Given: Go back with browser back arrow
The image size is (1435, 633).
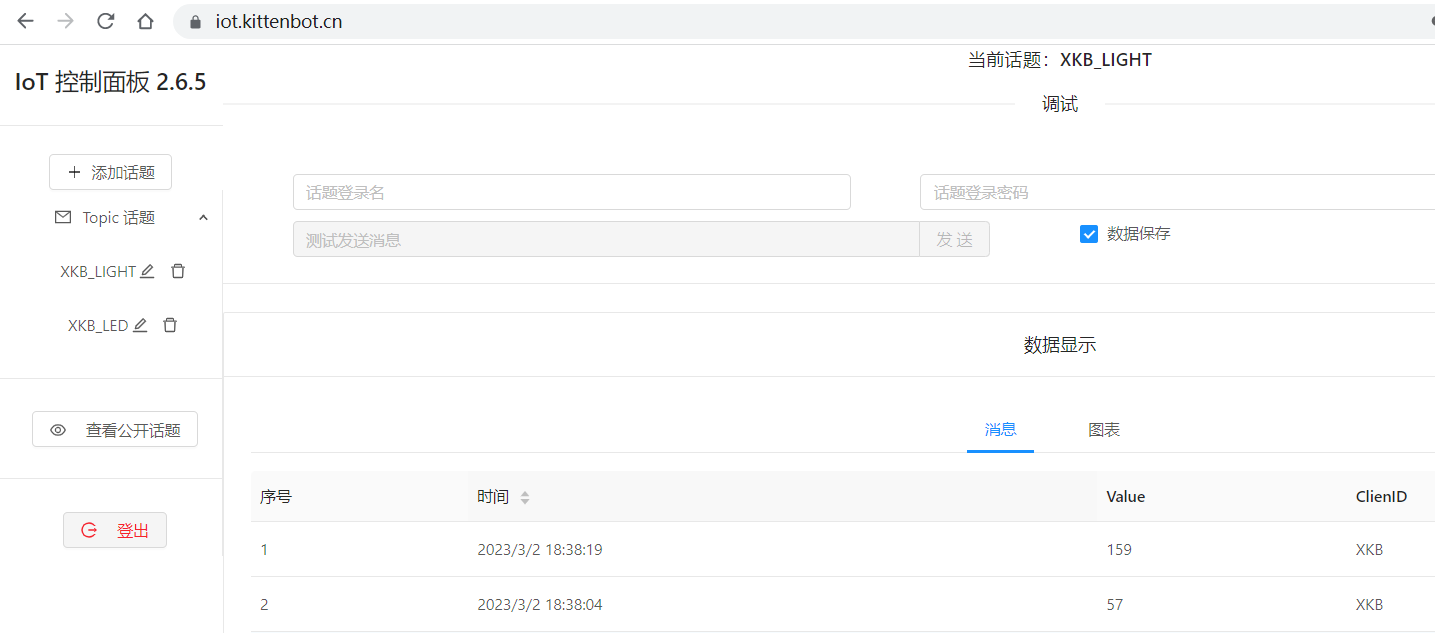Looking at the screenshot, I should click(25, 21).
